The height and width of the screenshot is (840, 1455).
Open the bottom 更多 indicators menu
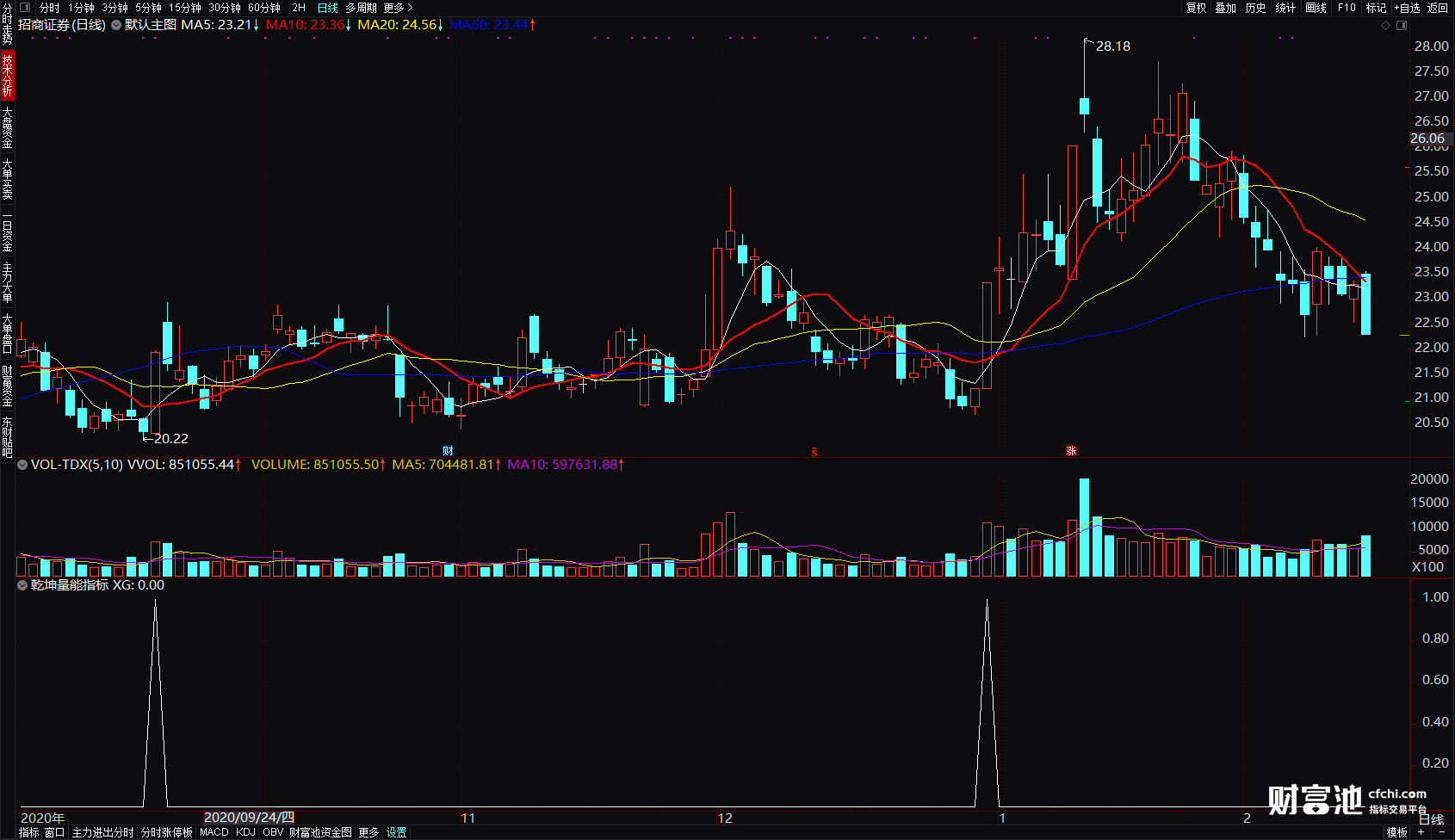368,832
